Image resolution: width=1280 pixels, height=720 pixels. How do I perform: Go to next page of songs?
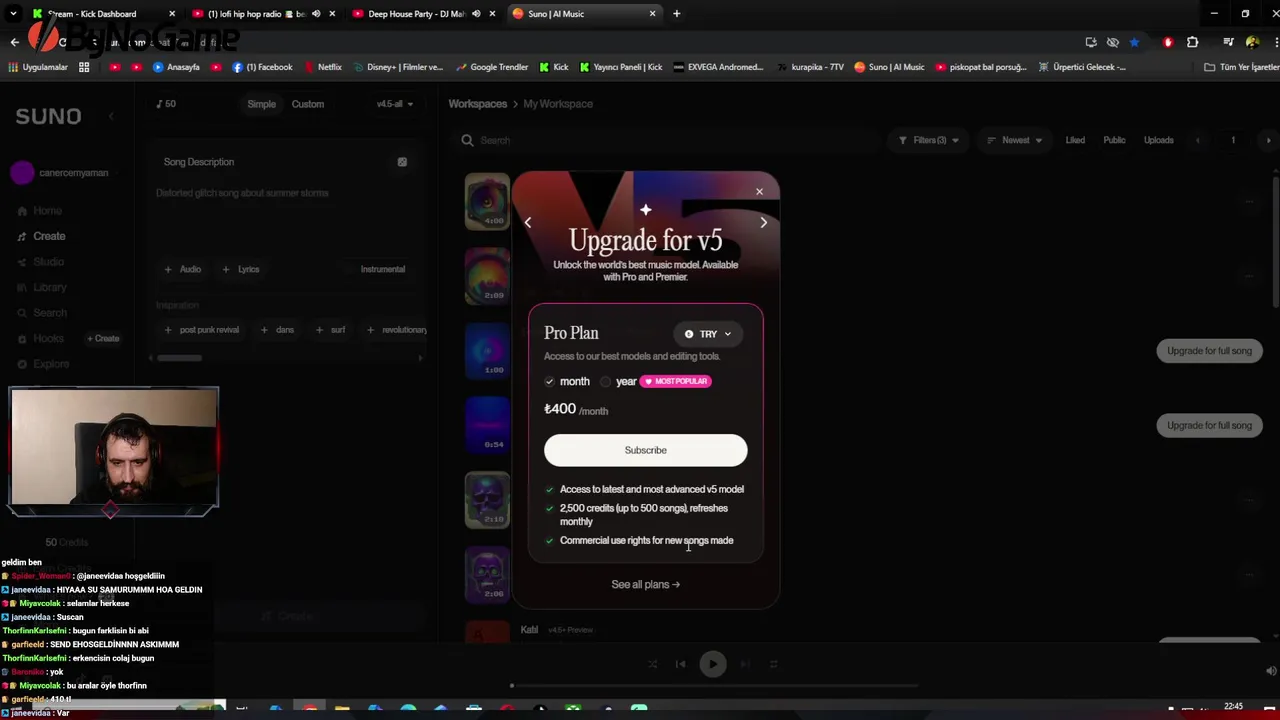pyautogui.click(x=1268, y=140)
